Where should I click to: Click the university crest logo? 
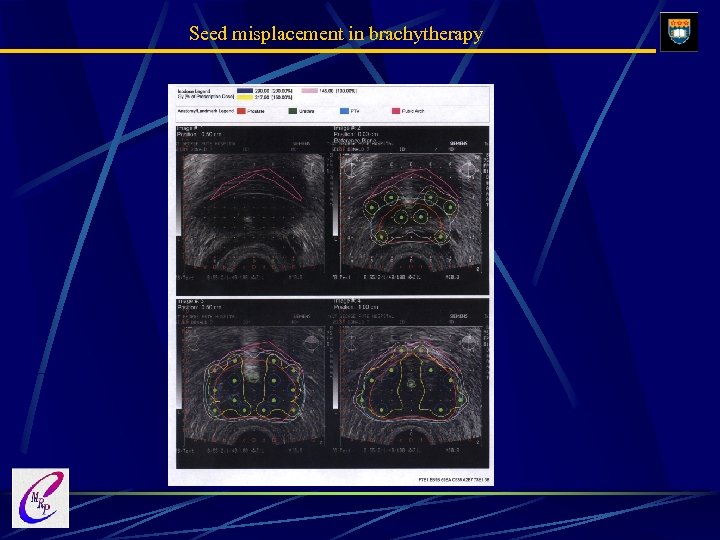coord(679,32)
